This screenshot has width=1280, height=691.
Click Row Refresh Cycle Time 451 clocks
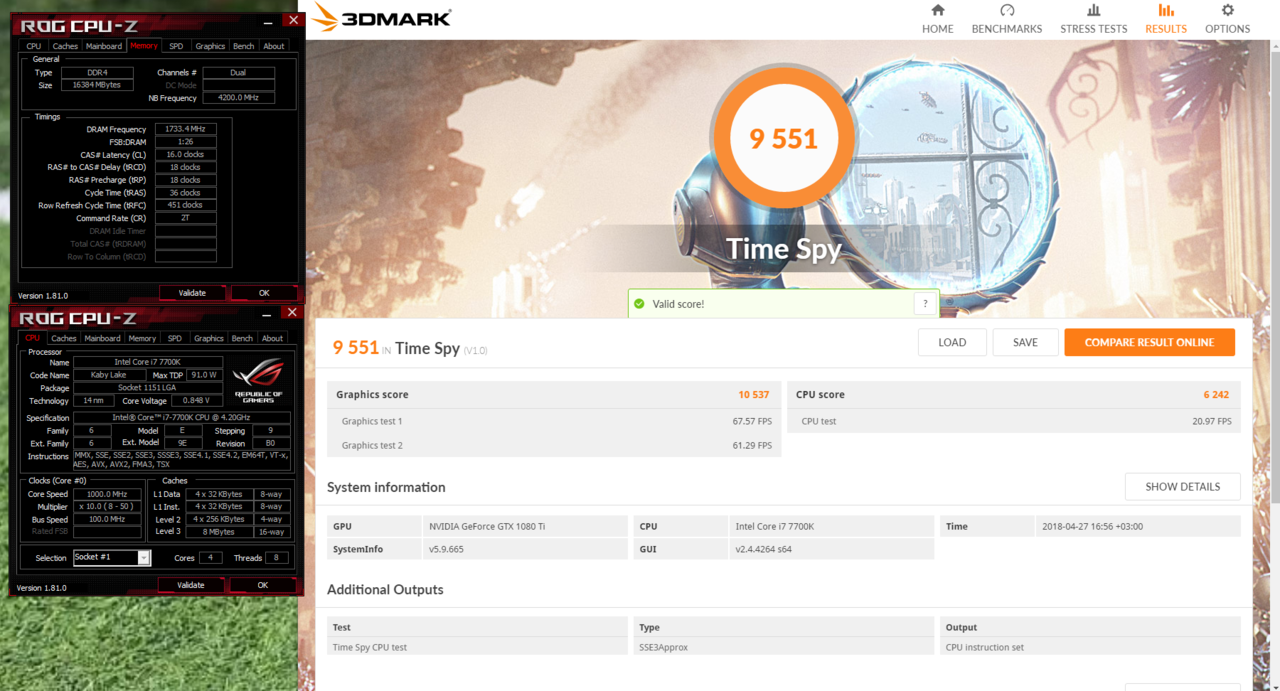click(x=186, y=205)
